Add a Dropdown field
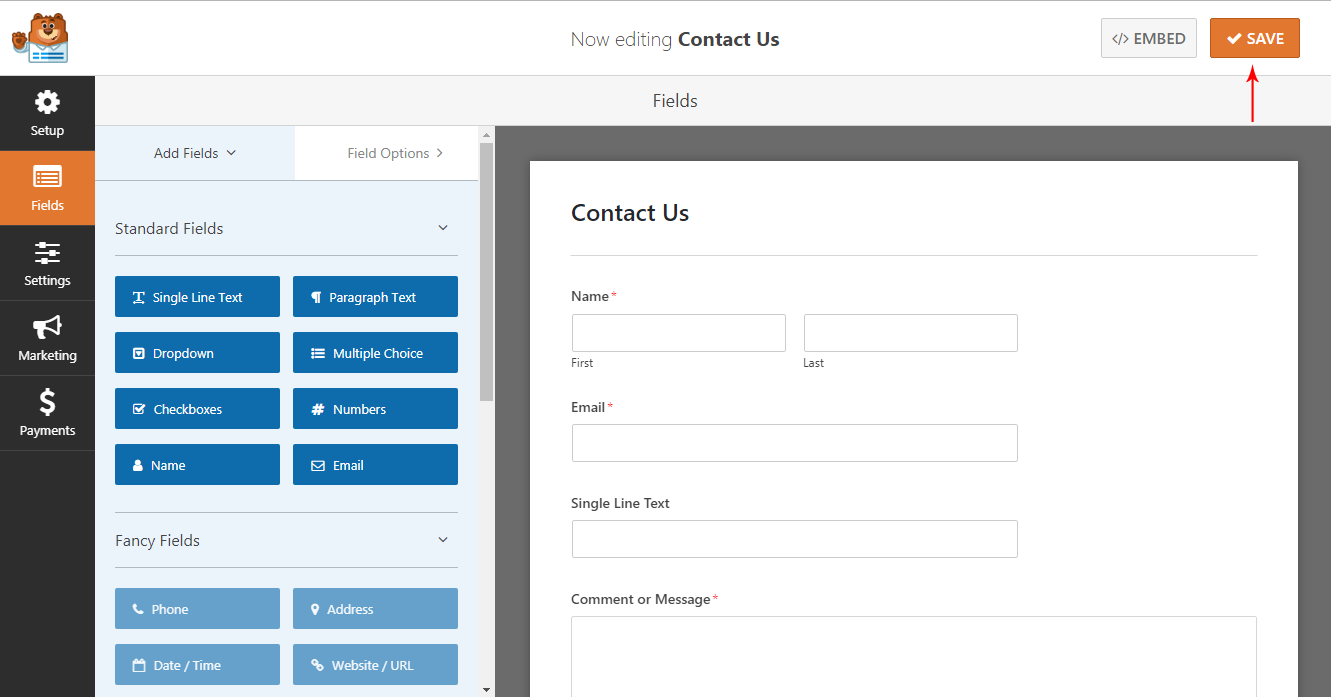 (197, 353)
